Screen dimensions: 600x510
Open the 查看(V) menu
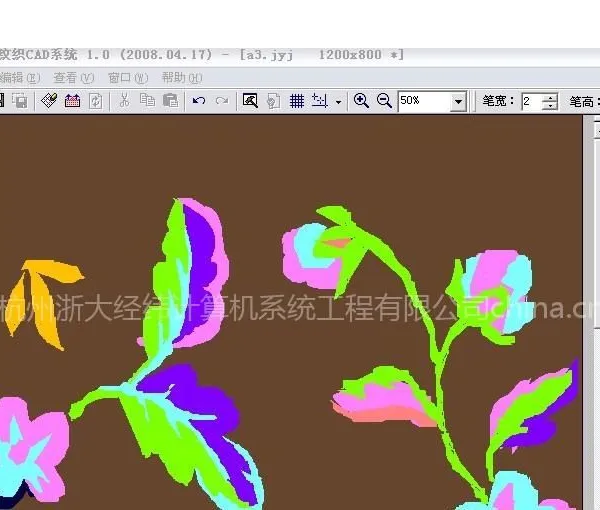(x=73, y=78)
